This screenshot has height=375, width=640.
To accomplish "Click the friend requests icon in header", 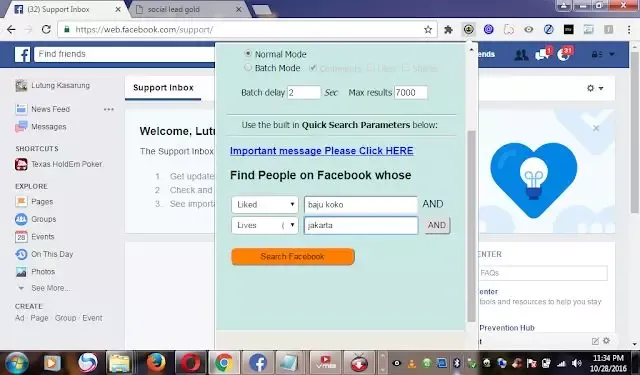I will point(521,55).
